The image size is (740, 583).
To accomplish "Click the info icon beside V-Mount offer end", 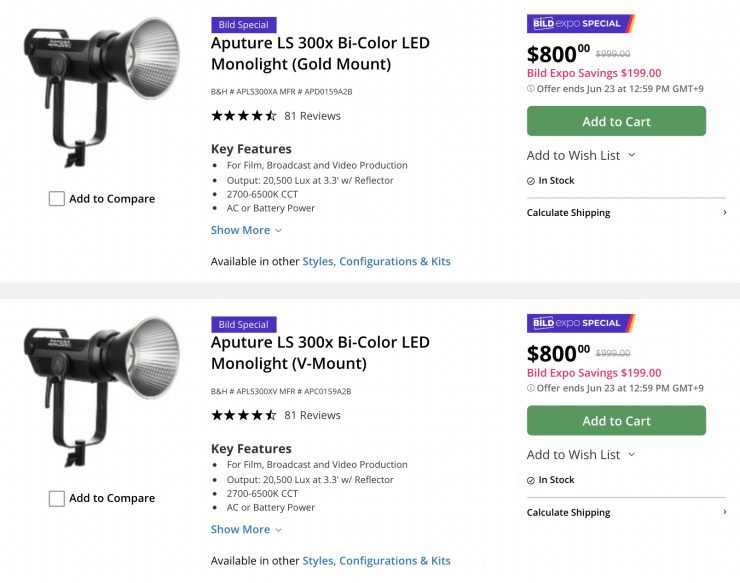I will coord(531,388).
